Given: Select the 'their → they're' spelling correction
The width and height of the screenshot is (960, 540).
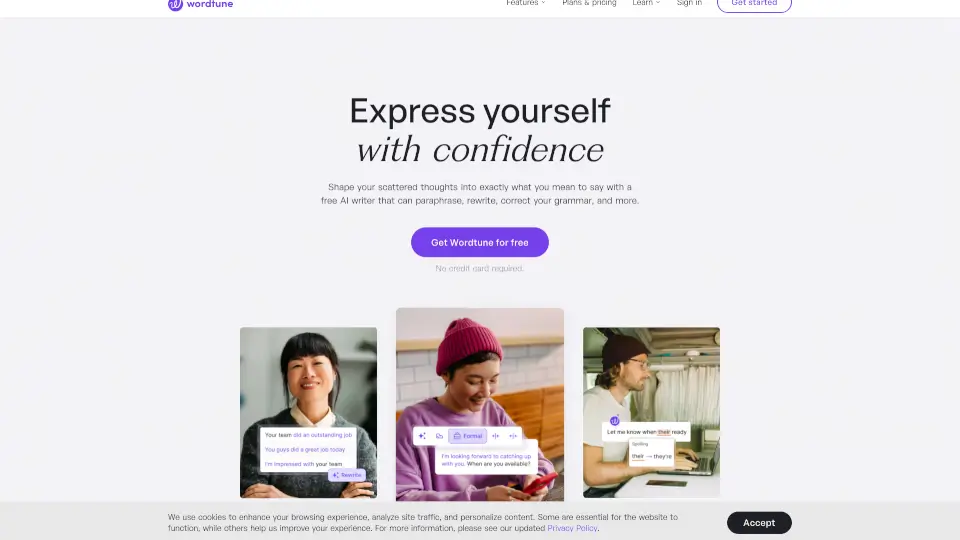Looking at the screenshot, I should (651, 456).
